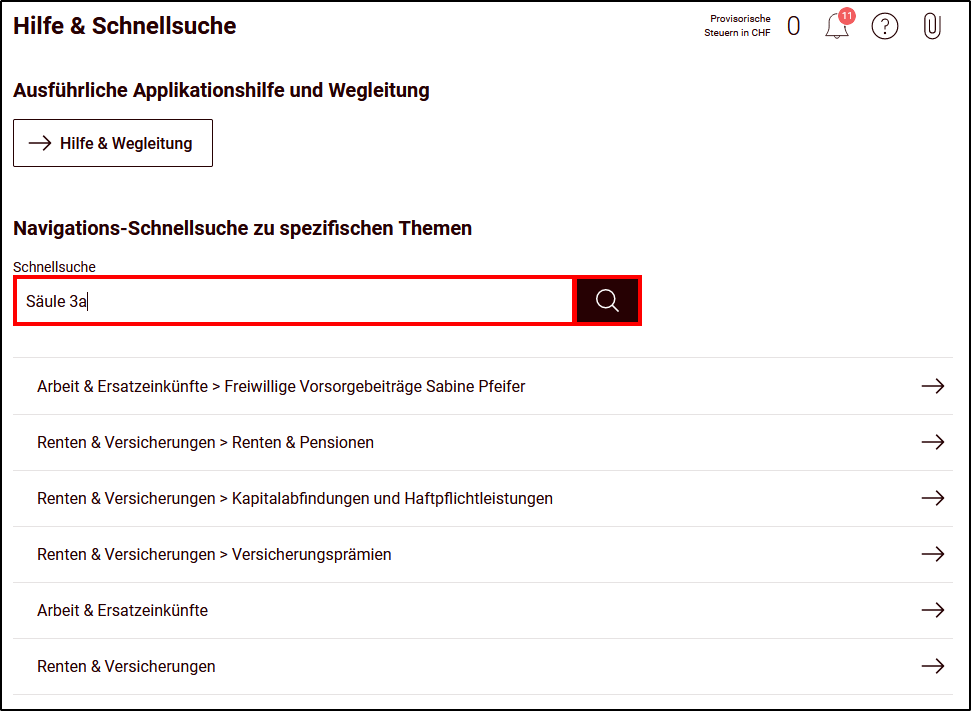Open the Hilfe & Wegleitung button
The height and width of the screenshot is (711, 971).
click(113, 143)
